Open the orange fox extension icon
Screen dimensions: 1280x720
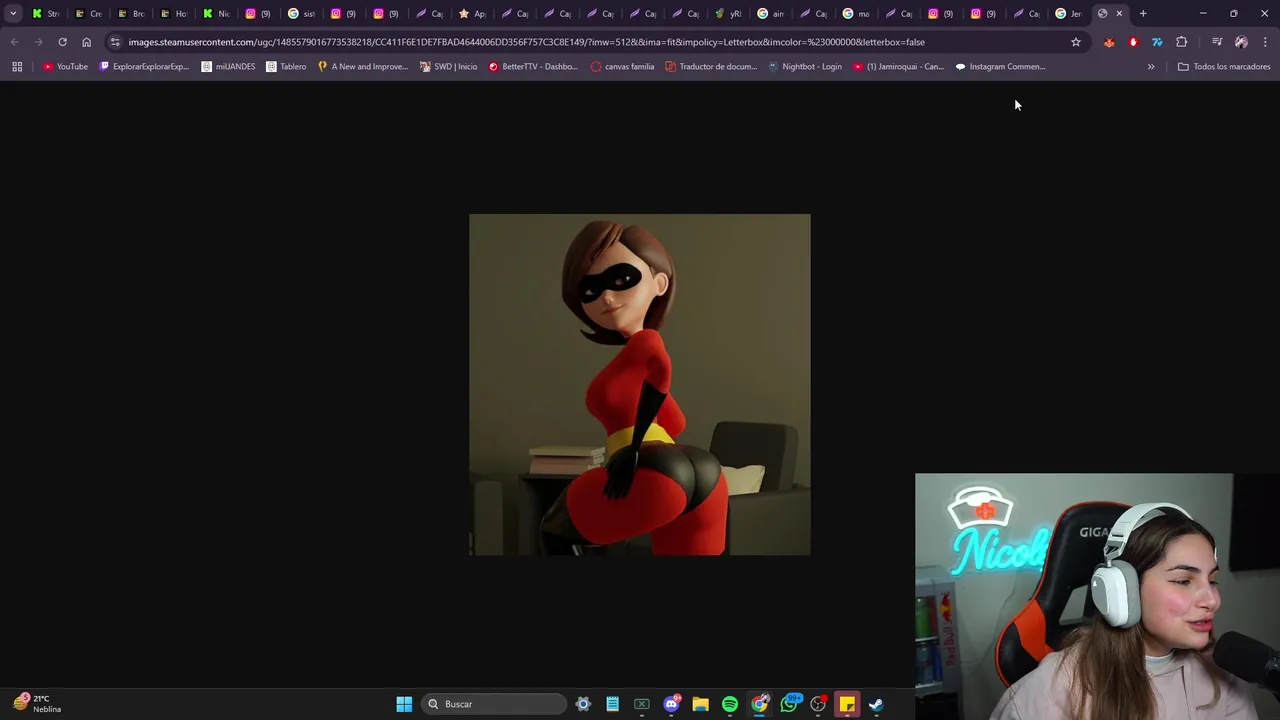1109,42
